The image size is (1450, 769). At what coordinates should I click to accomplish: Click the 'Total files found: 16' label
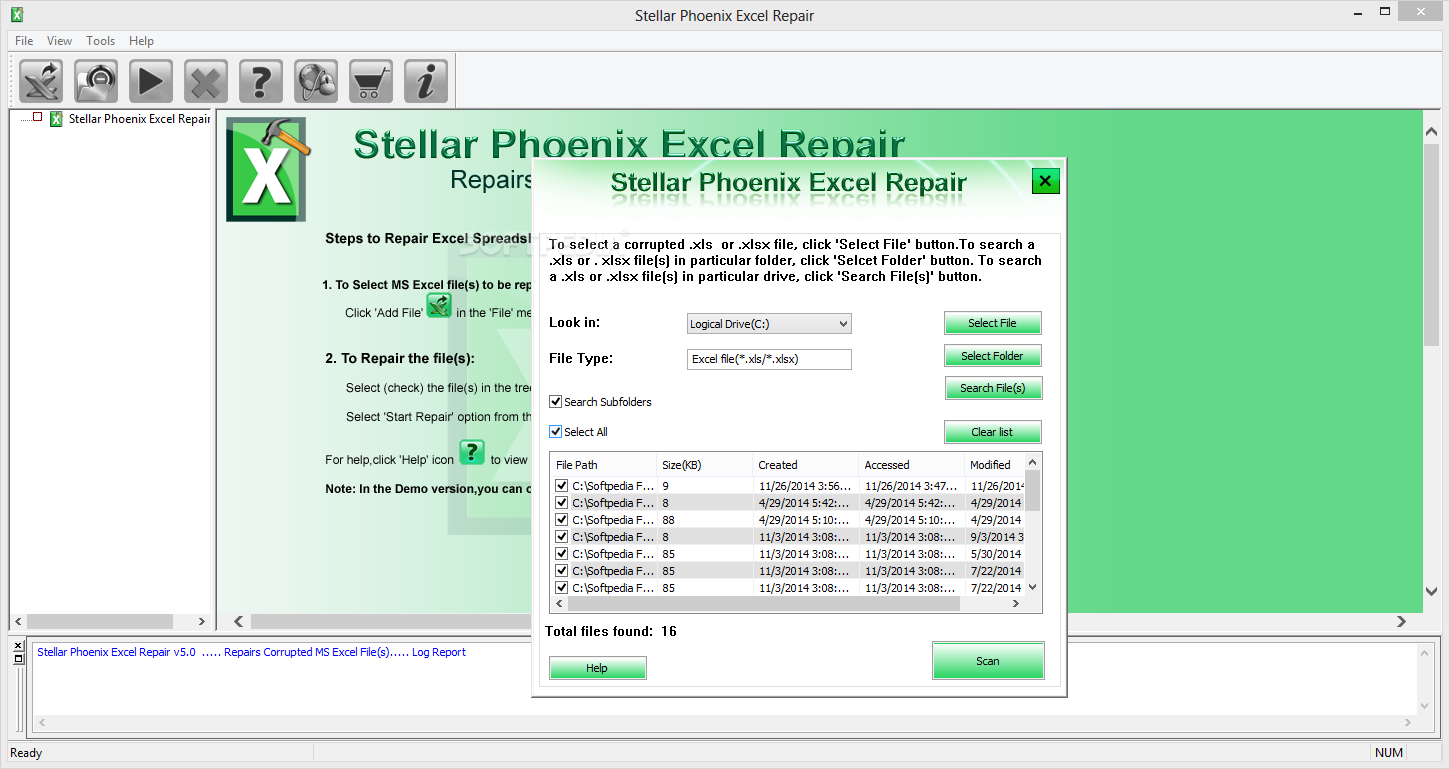(611, 631)
